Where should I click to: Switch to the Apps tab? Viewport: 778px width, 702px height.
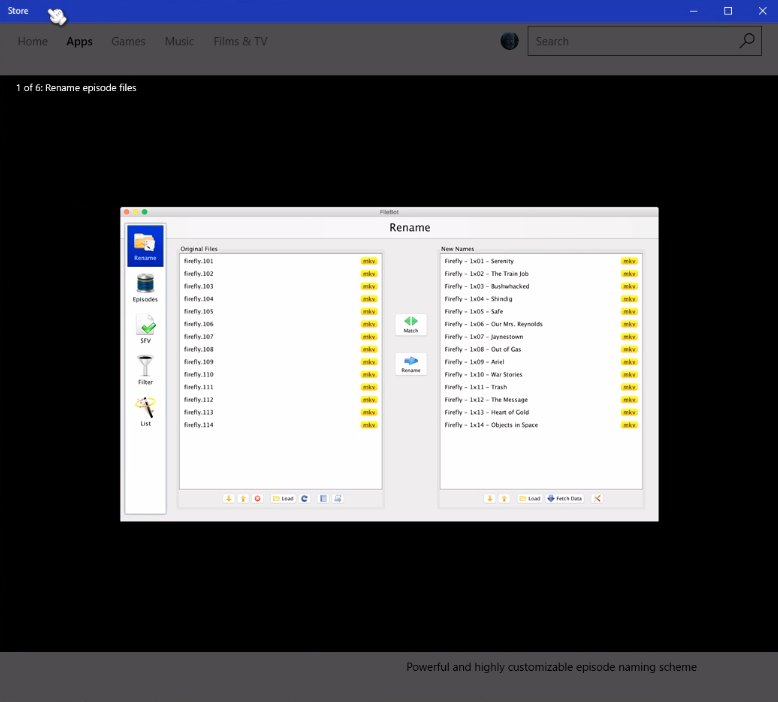(x=79, y=41)
